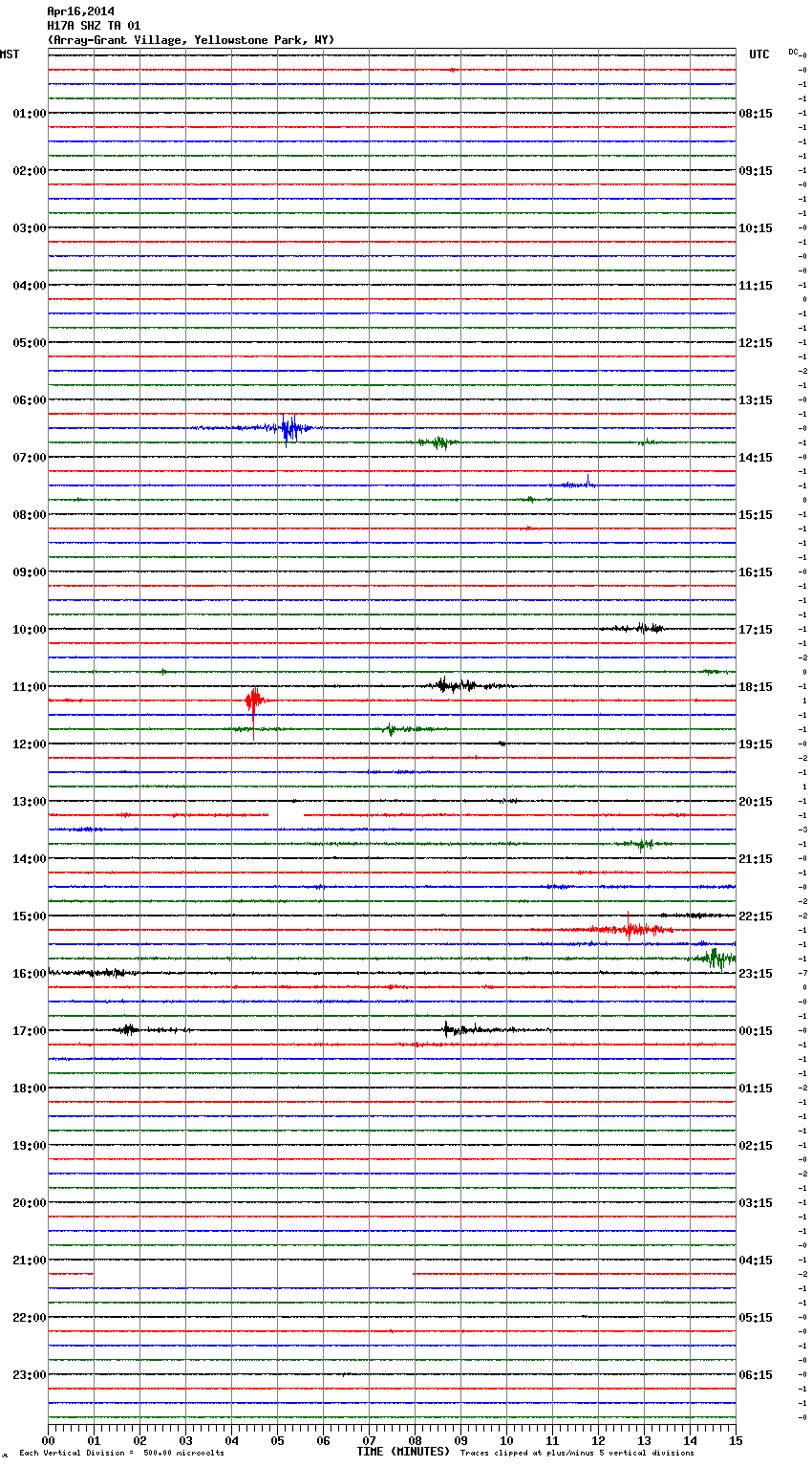
Task: Click the 00:15 UTC time label
Action: (756, 1031)
